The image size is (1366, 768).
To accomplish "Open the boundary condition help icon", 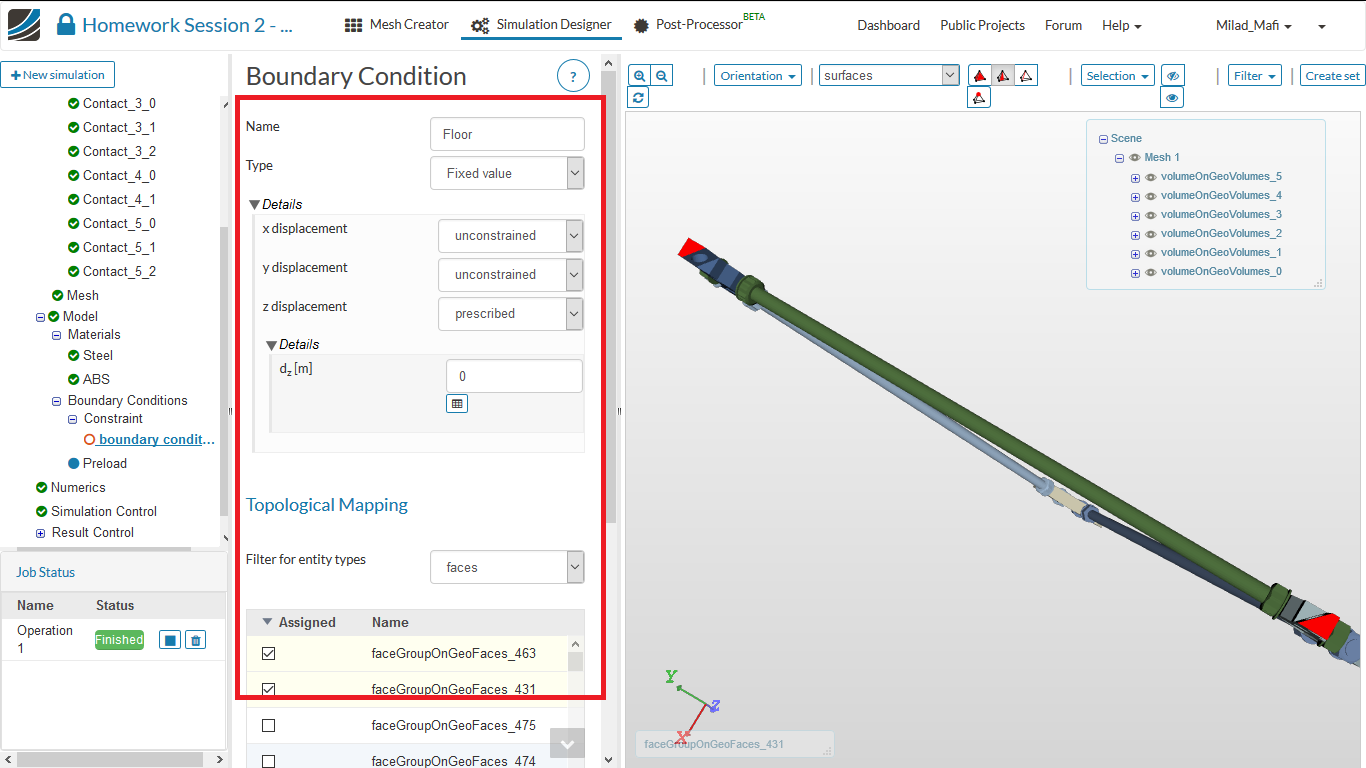I will point(573,76).
